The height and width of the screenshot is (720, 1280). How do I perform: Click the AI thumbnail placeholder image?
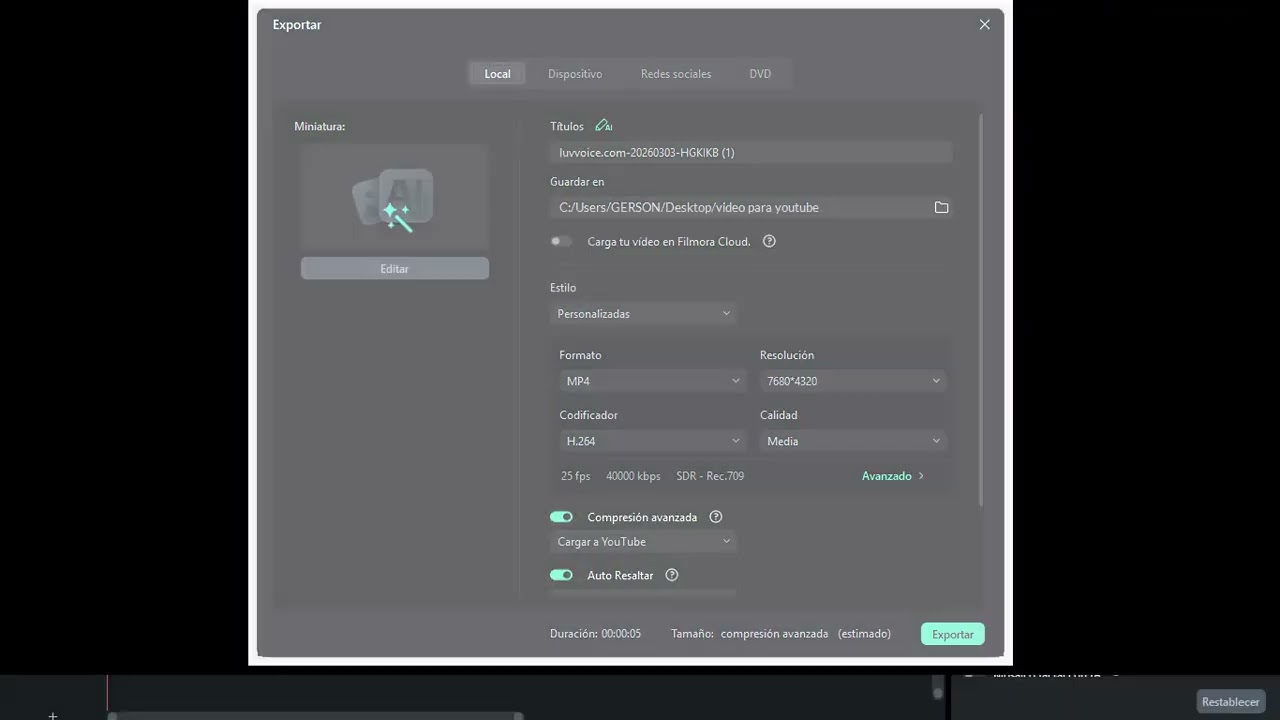click(395, 197)
